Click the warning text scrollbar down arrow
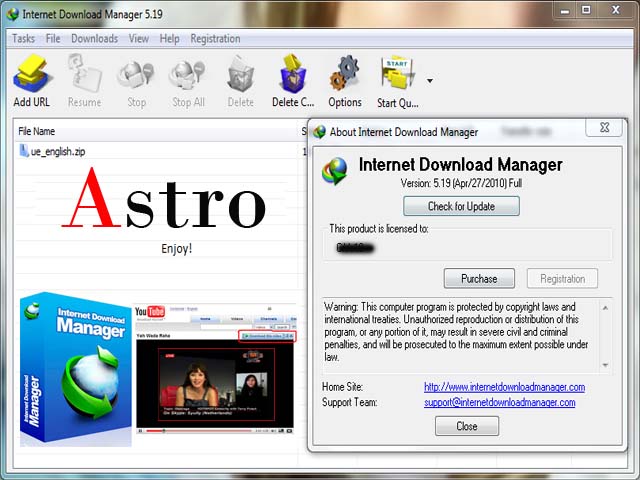This screenshot has height=480, width=640. coord(605,365)
